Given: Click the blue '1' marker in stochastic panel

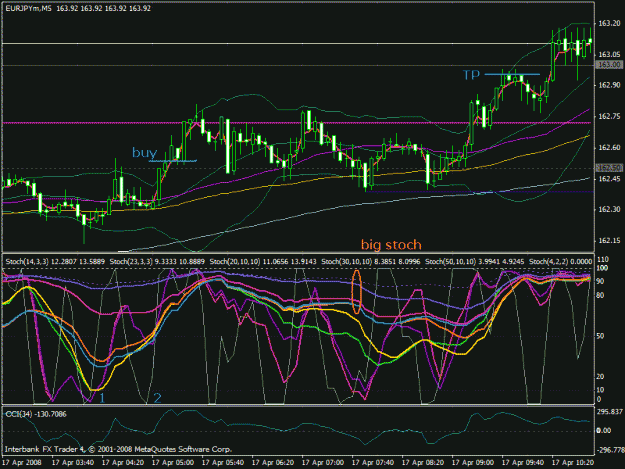Looking at the screenshot, I should click(x=102, y=397).
